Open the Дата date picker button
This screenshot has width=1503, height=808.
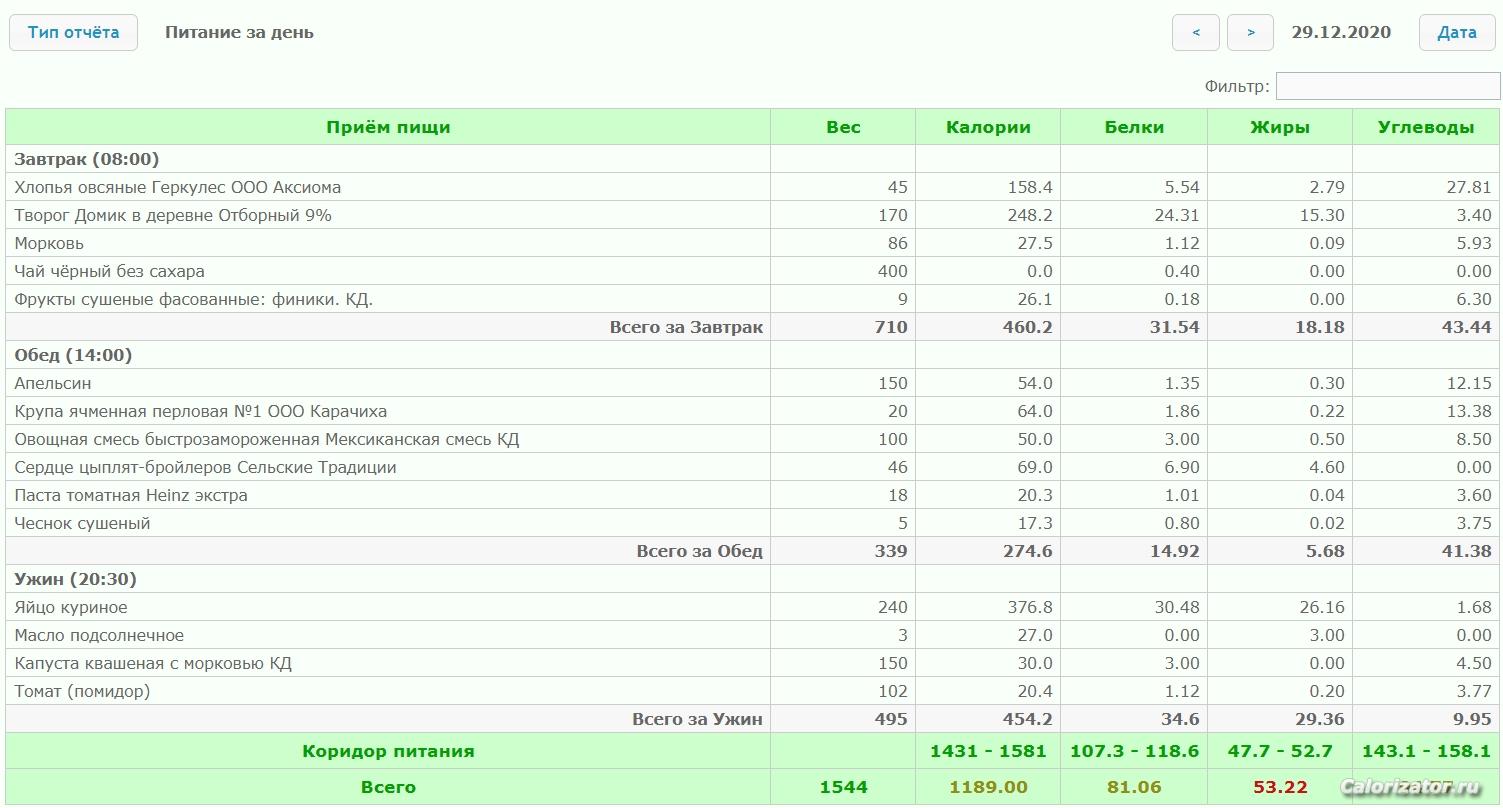pyautogui.click(x=1457, y=32)
